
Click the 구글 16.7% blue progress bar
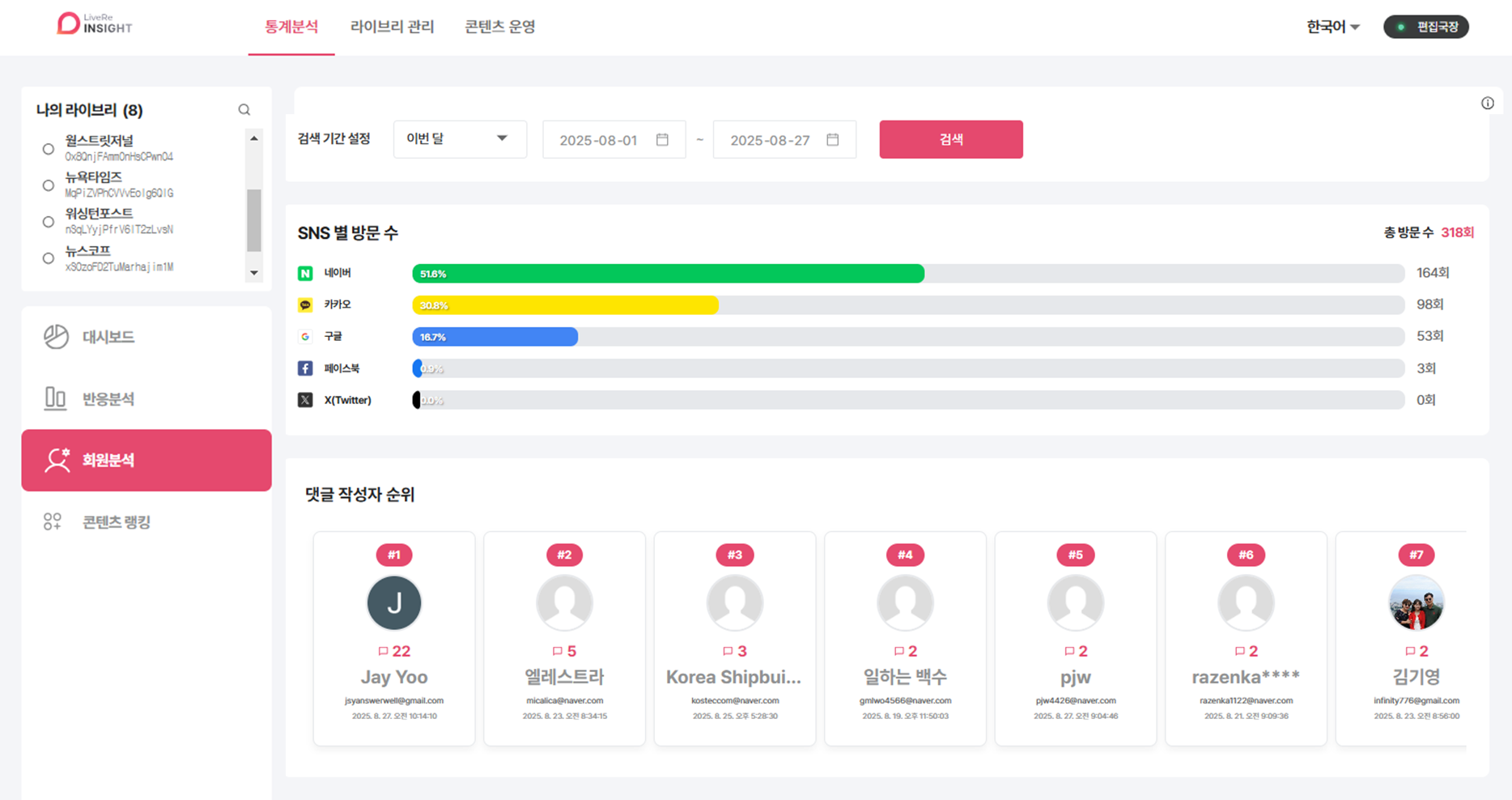pyautogui.click(x=495, y=337)
